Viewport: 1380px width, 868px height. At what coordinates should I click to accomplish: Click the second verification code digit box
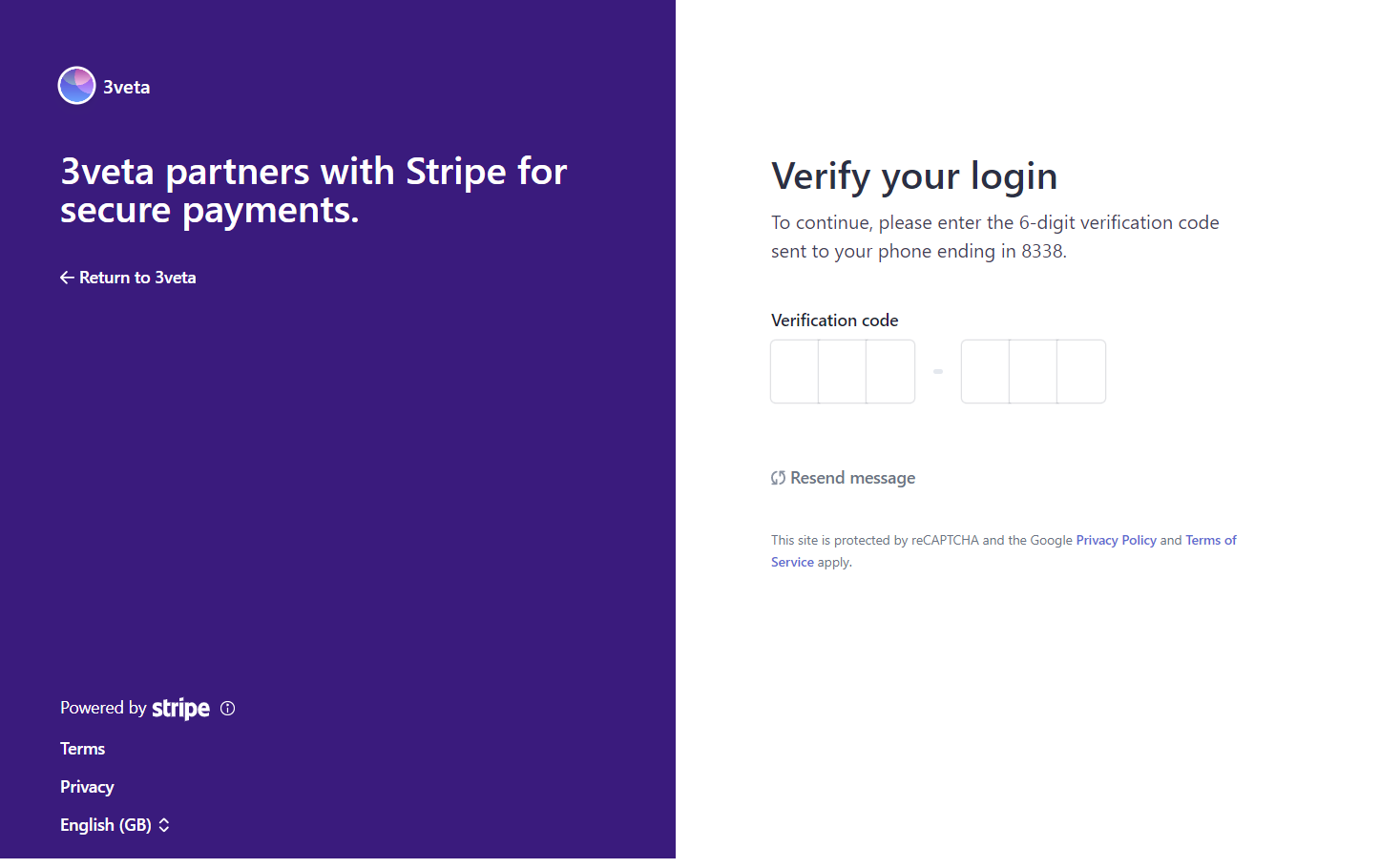[x=842, y=371]
